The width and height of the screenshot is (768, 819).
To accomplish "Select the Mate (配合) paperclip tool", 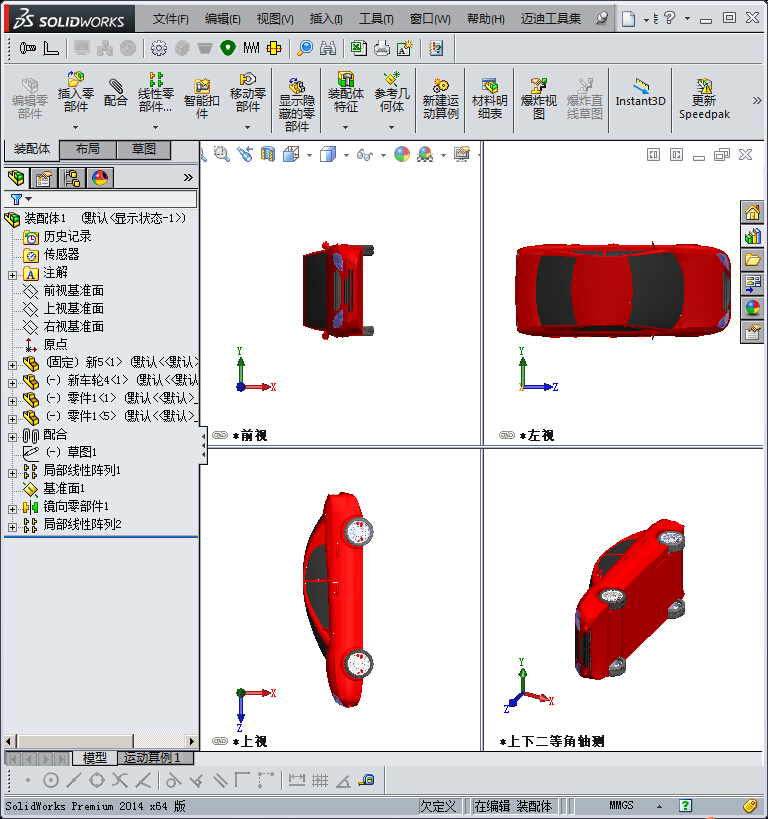I will pos(115,92).
